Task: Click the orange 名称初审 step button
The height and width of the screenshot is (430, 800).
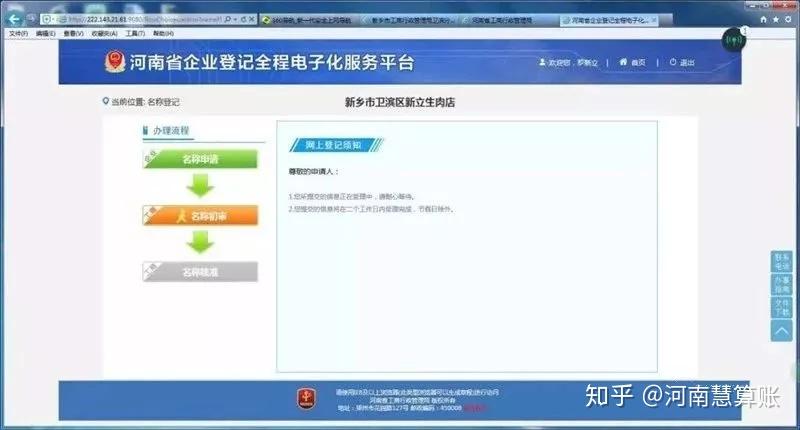Action: [200, 216]
